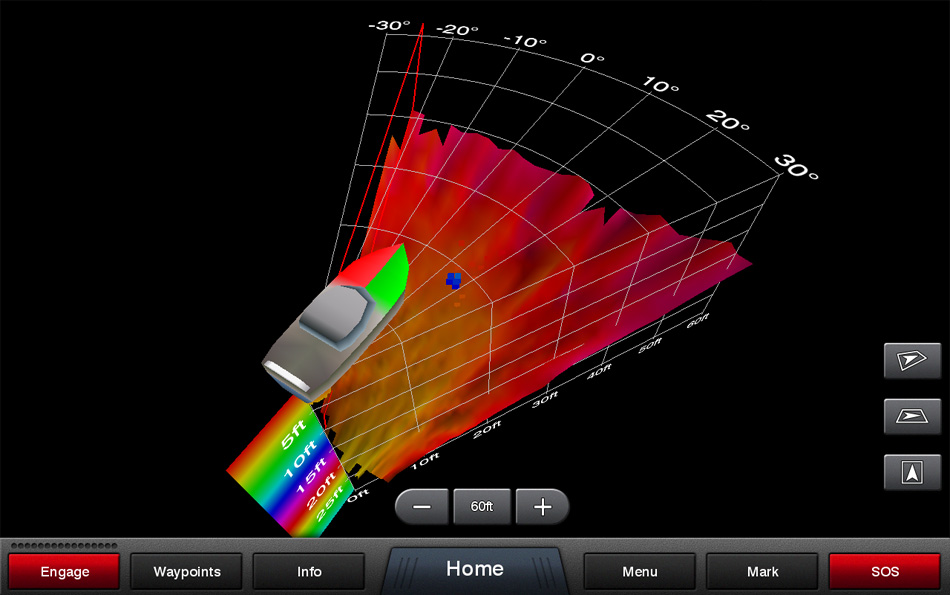950x595 pixels.
Task: Mark the current position
Action: pos(762,572)
